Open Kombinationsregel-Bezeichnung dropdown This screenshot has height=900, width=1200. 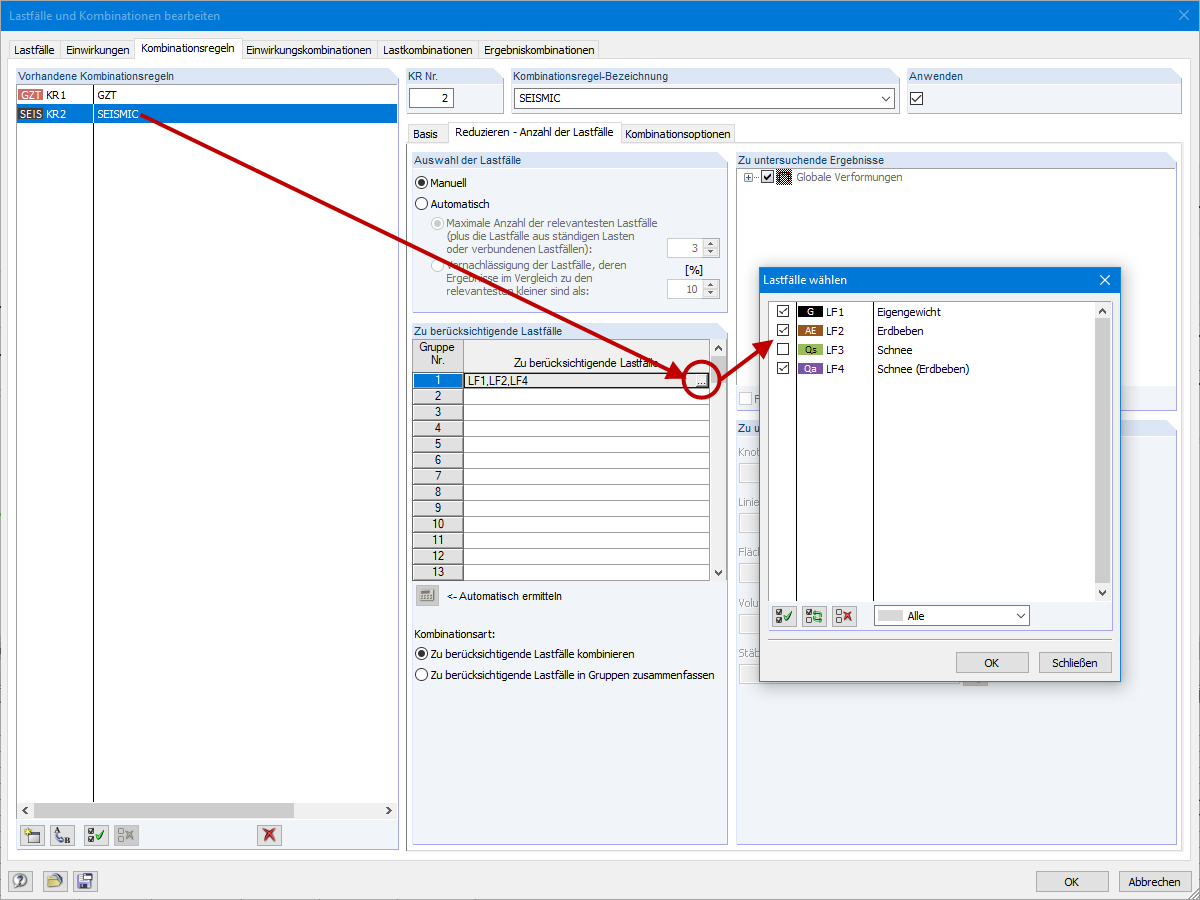886,98
